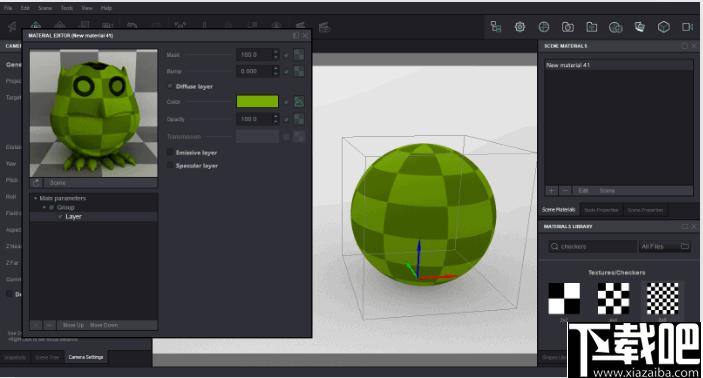
Task: Toggle the Mask texture enable checkmark
Action: click(286, 55)
